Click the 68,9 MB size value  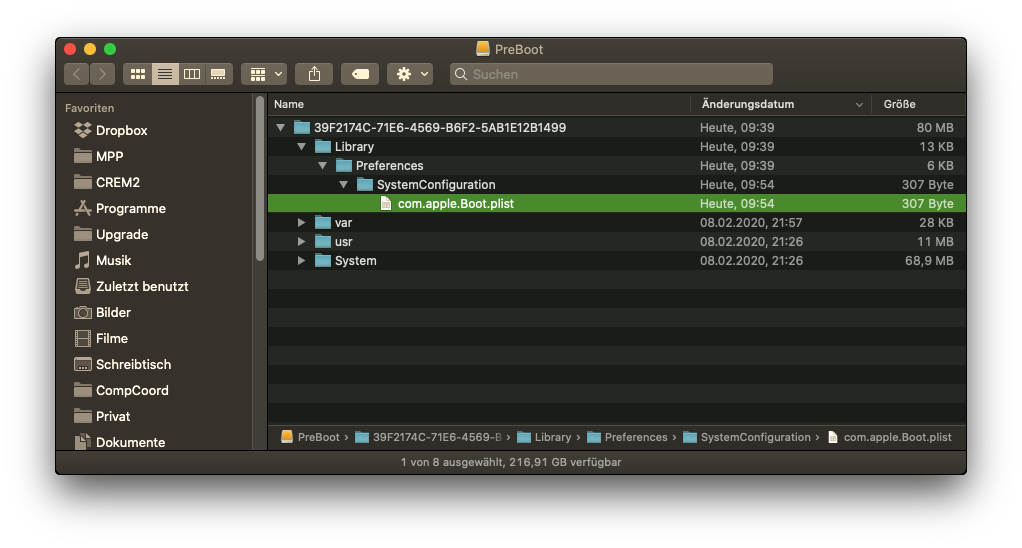pos(929,261)
